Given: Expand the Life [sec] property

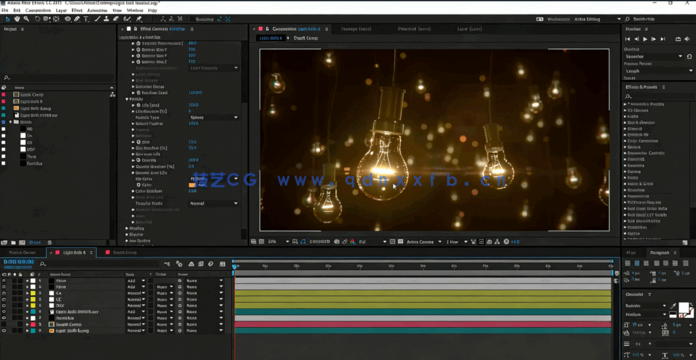Looking at the screenshot, I should [133, 105].
